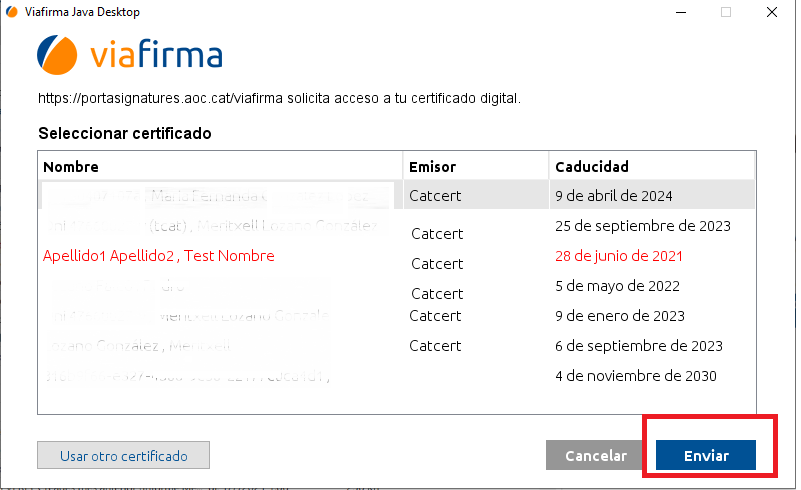
Task: Select the Apellido1 Apellido2, Test Nombre certificate
Action: 158,256
